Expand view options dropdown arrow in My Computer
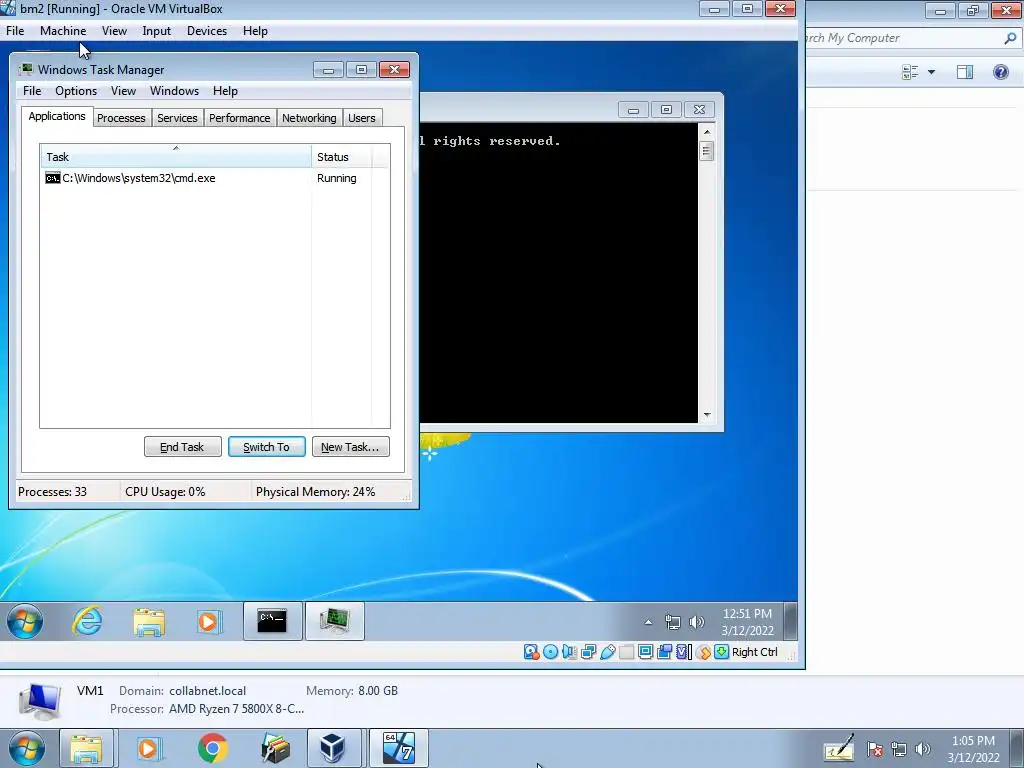Viewport: 1024px width, 768px height. click(x=931, y=72)
